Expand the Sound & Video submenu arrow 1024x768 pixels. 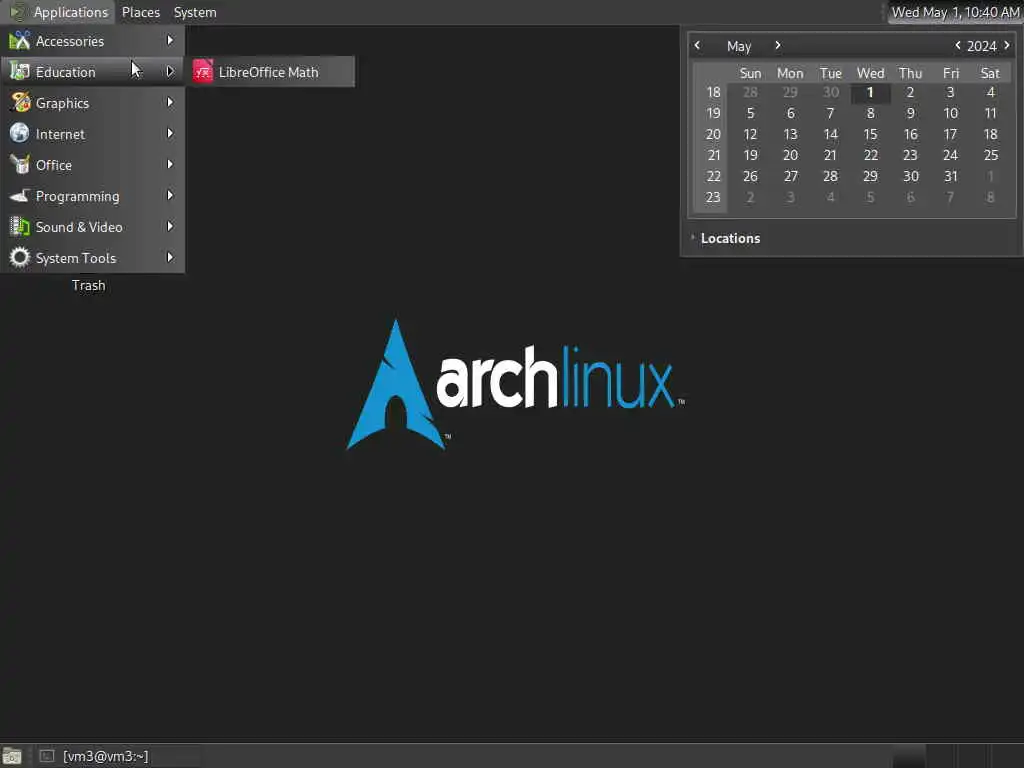(x=170, y=227)
